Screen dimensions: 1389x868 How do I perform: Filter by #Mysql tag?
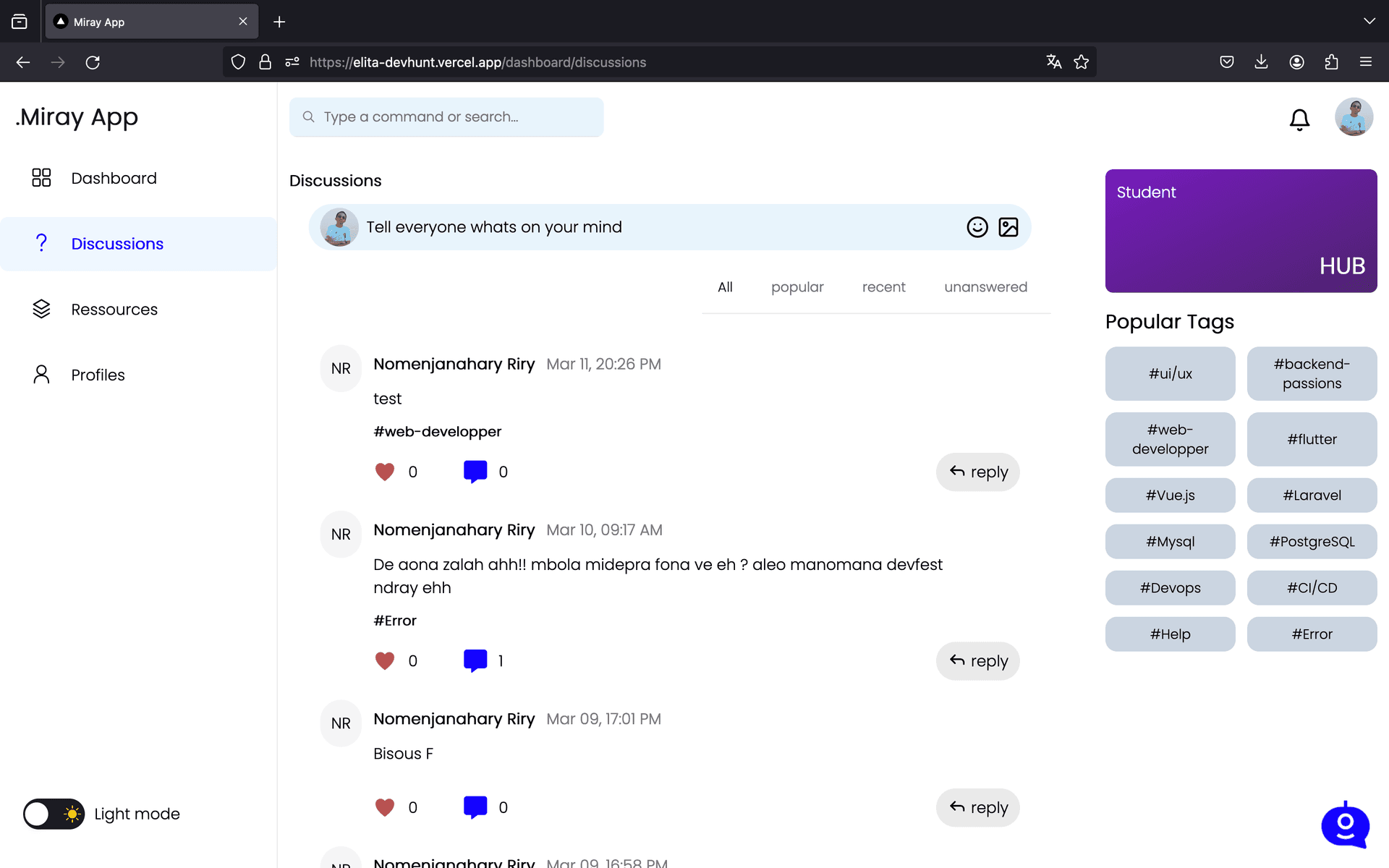(1170, 542)
